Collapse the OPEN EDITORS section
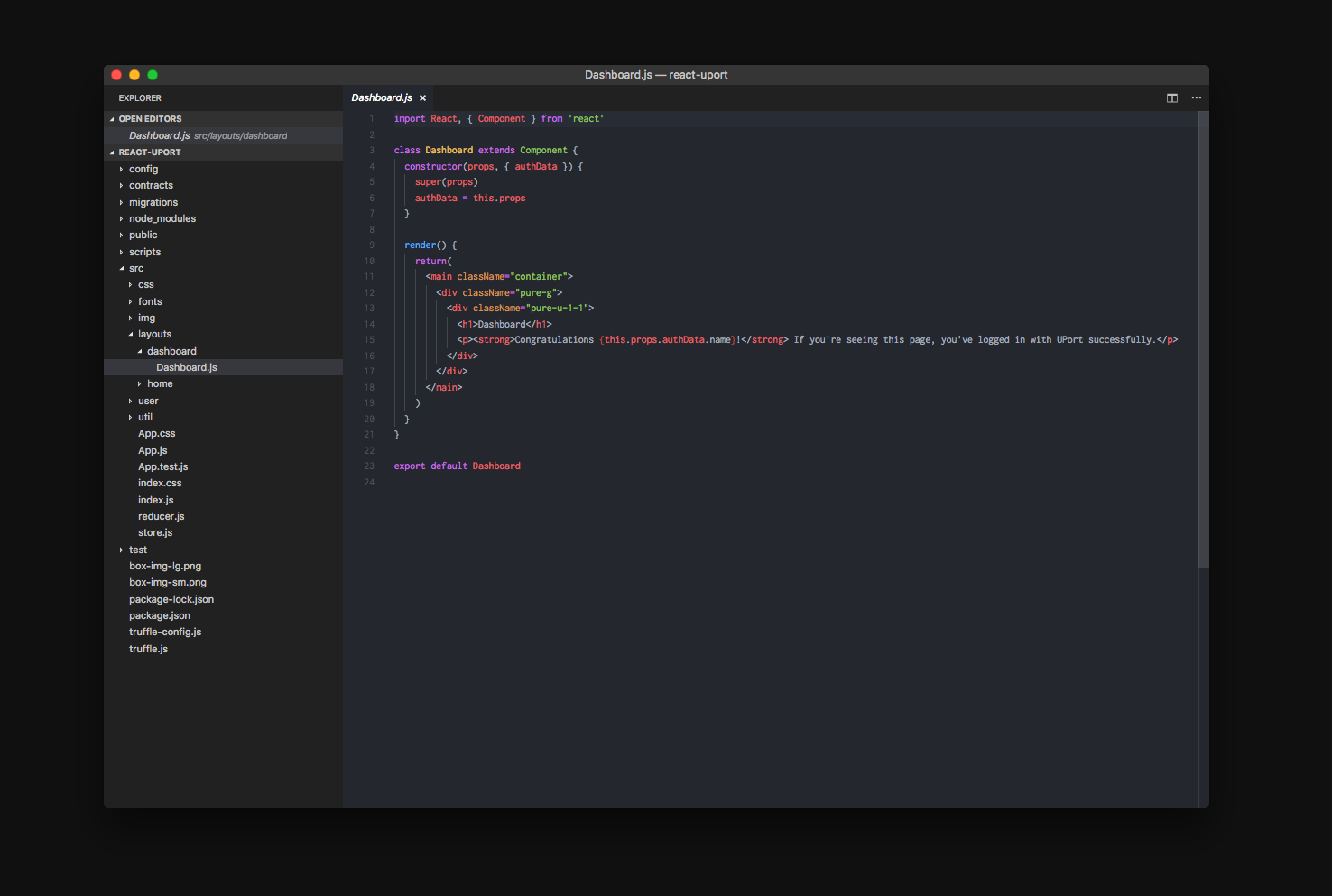 pyautogui.click(x=150, y=119)
